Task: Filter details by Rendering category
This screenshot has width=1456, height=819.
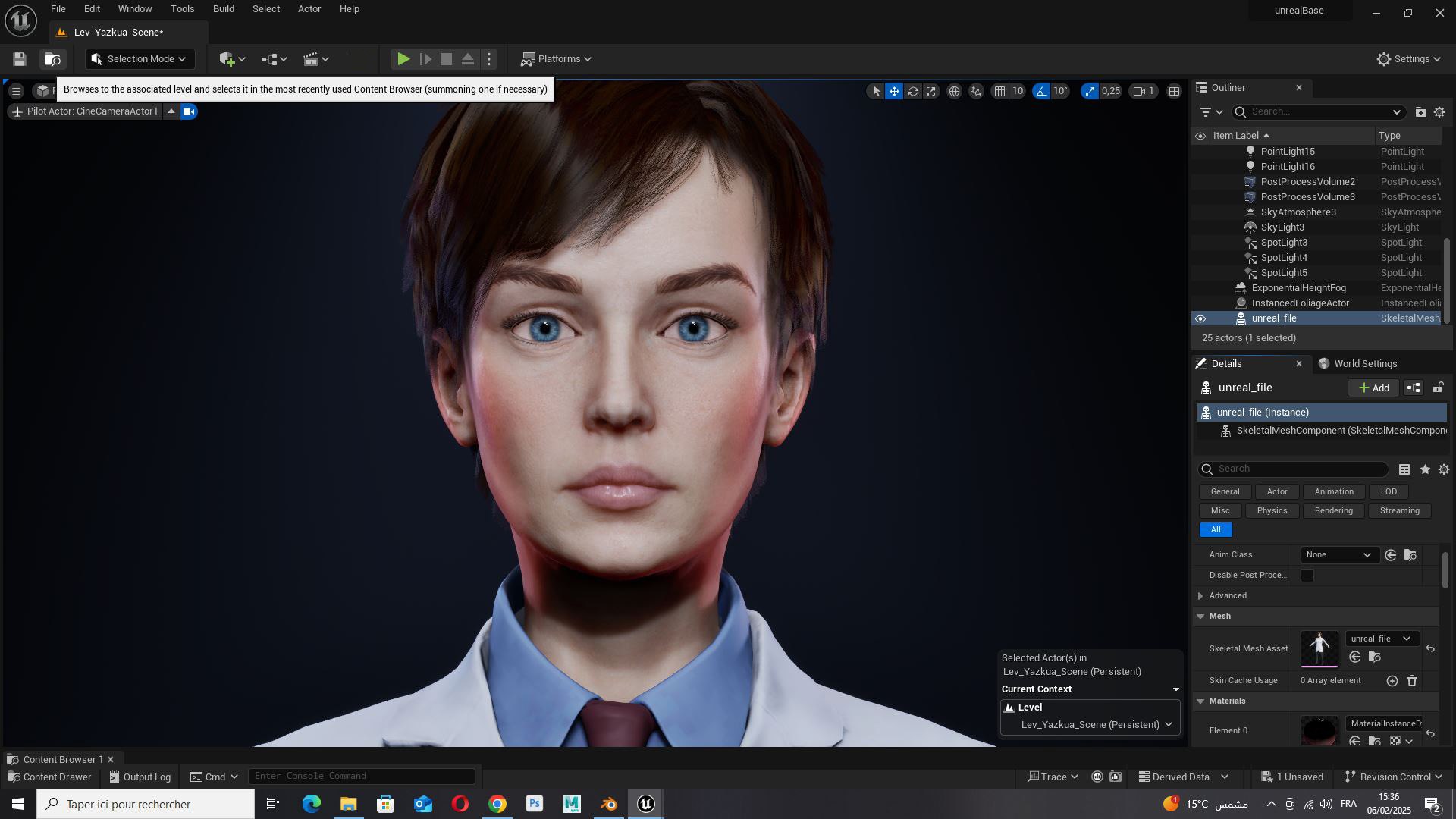Action: point(1333,510)
